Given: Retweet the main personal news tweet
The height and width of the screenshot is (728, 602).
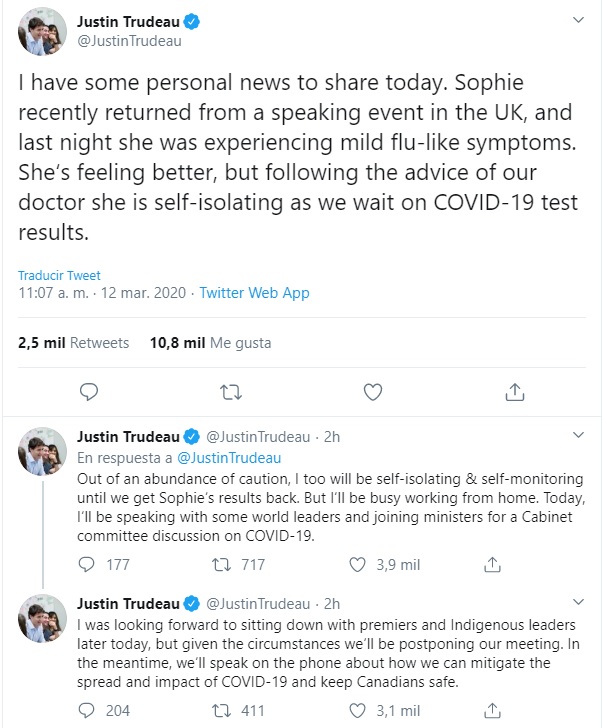Looking at the screenshot, I should (x=230, y=391).
